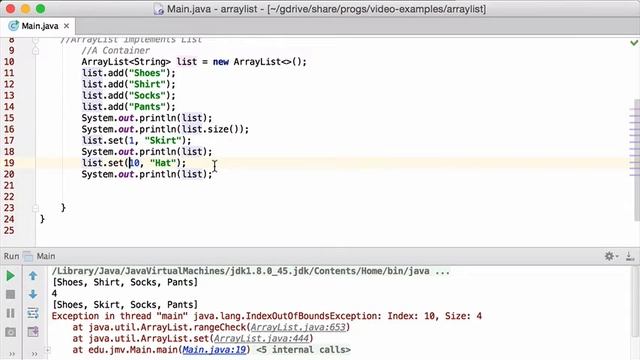Close the Main.java editor tab
The width and height of the screenshot is (640, 360).
[66, 26]
